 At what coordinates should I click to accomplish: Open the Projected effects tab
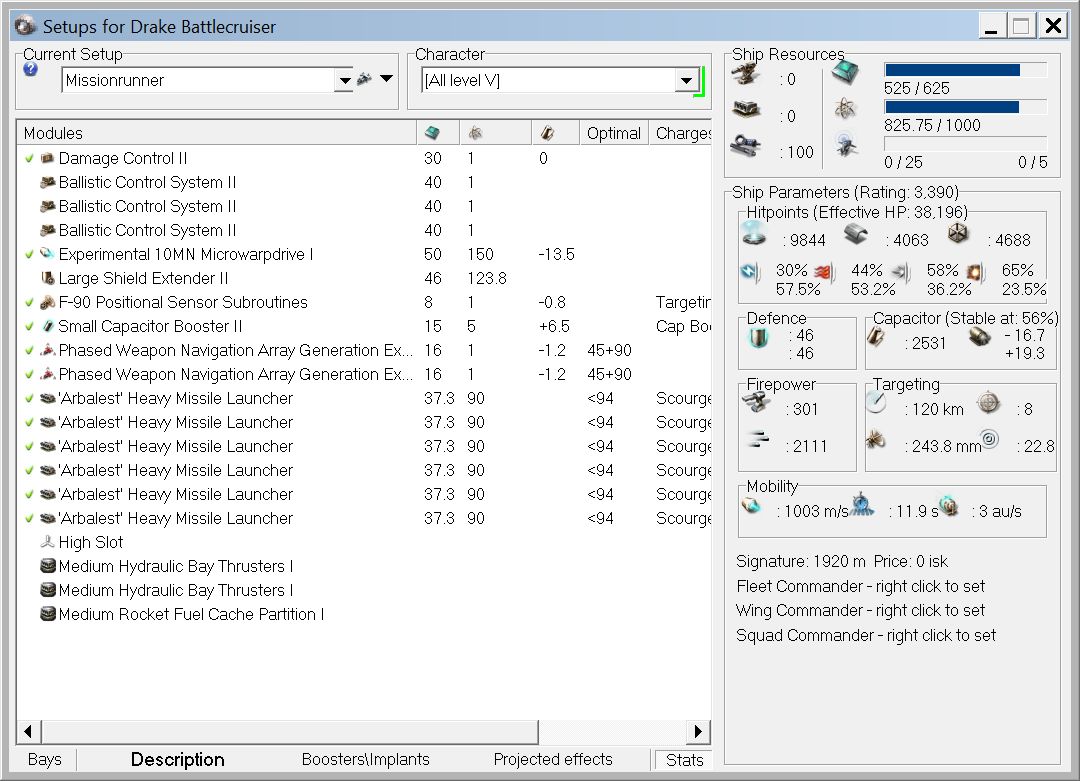point(553,760)
